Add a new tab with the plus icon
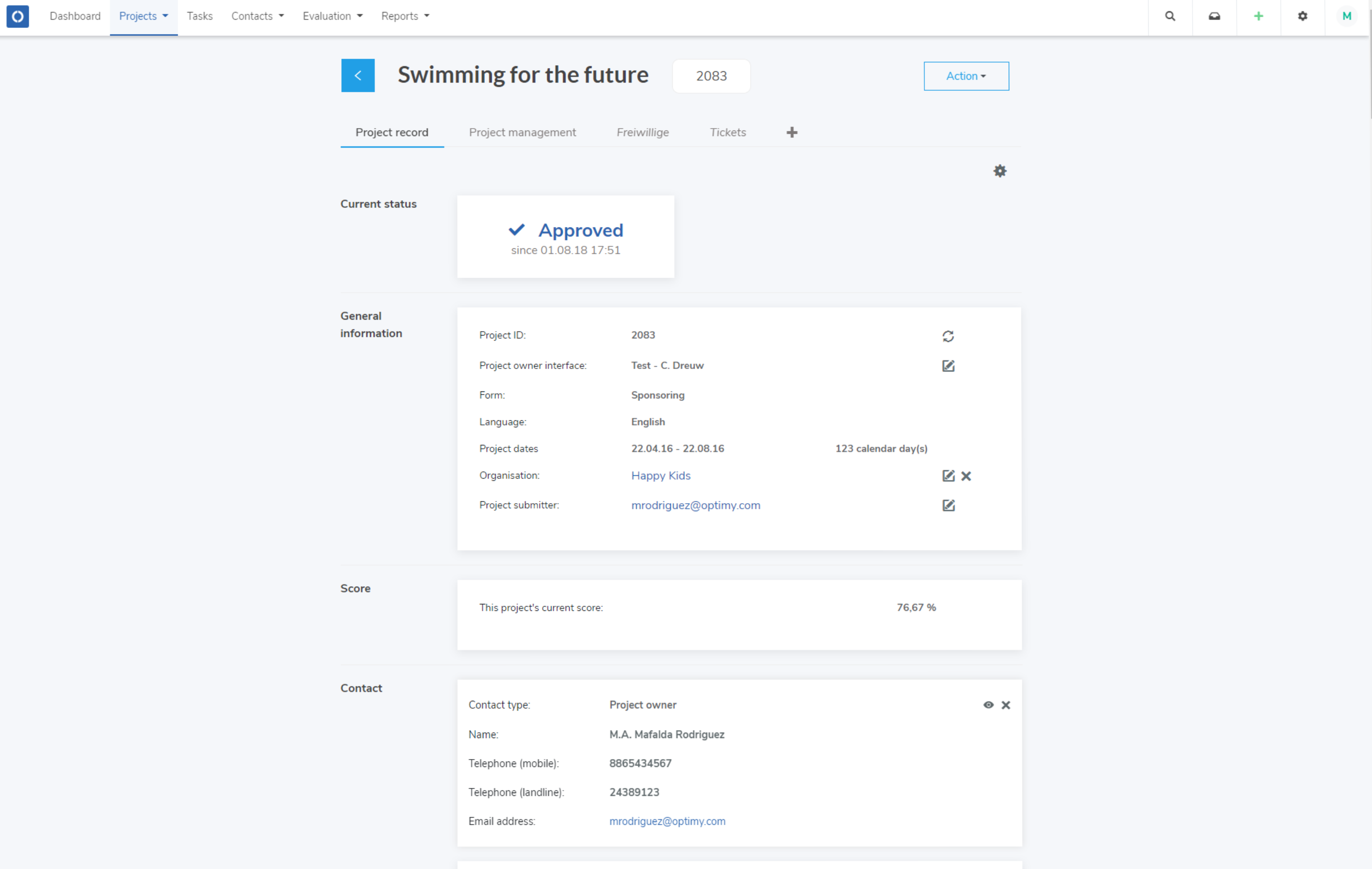 pyautogui.click(x=792, y=132)
